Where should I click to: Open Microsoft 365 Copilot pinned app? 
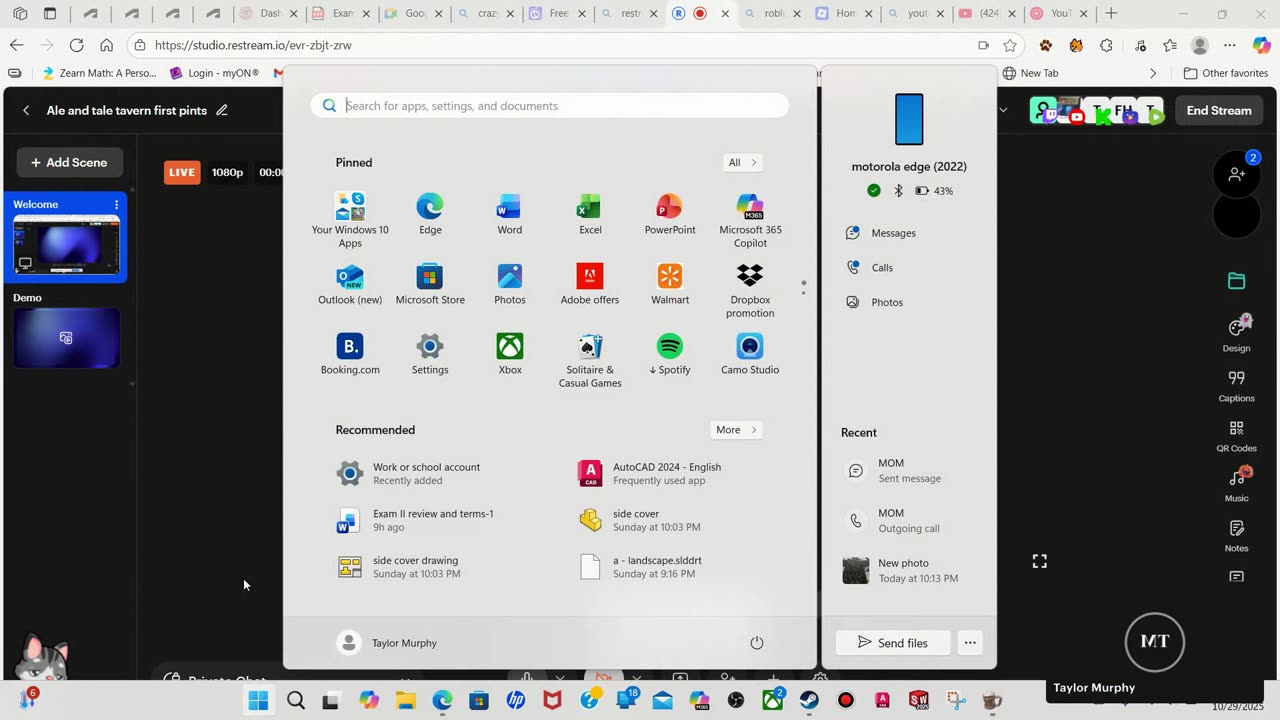[750, 220]
